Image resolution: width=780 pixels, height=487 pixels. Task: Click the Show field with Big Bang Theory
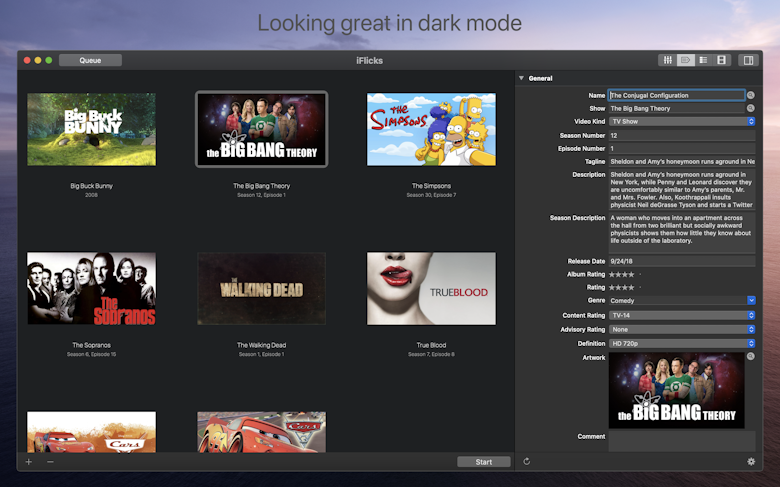tap(677, 108)
